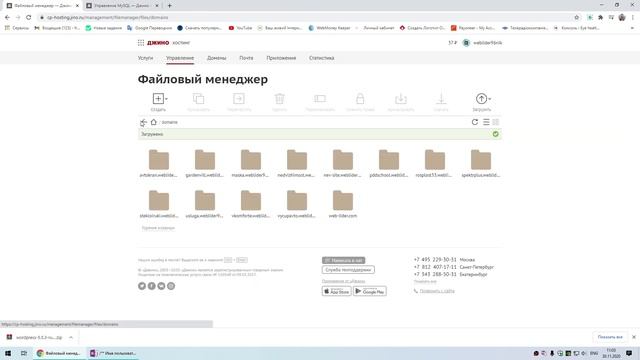Image resolution: width=640 pixels, height=360 pixels.
Task: Switch to list view
Action: 486,122
